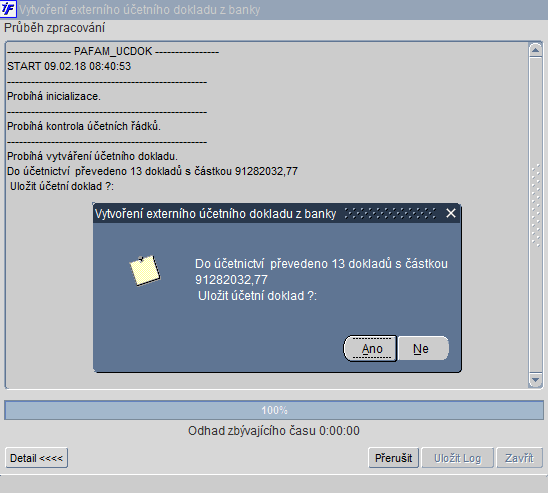Select log line 'Probíhá vytváření účetního dokladu.'
Viewport: 548px width, 493px height.
pos(92,156)
